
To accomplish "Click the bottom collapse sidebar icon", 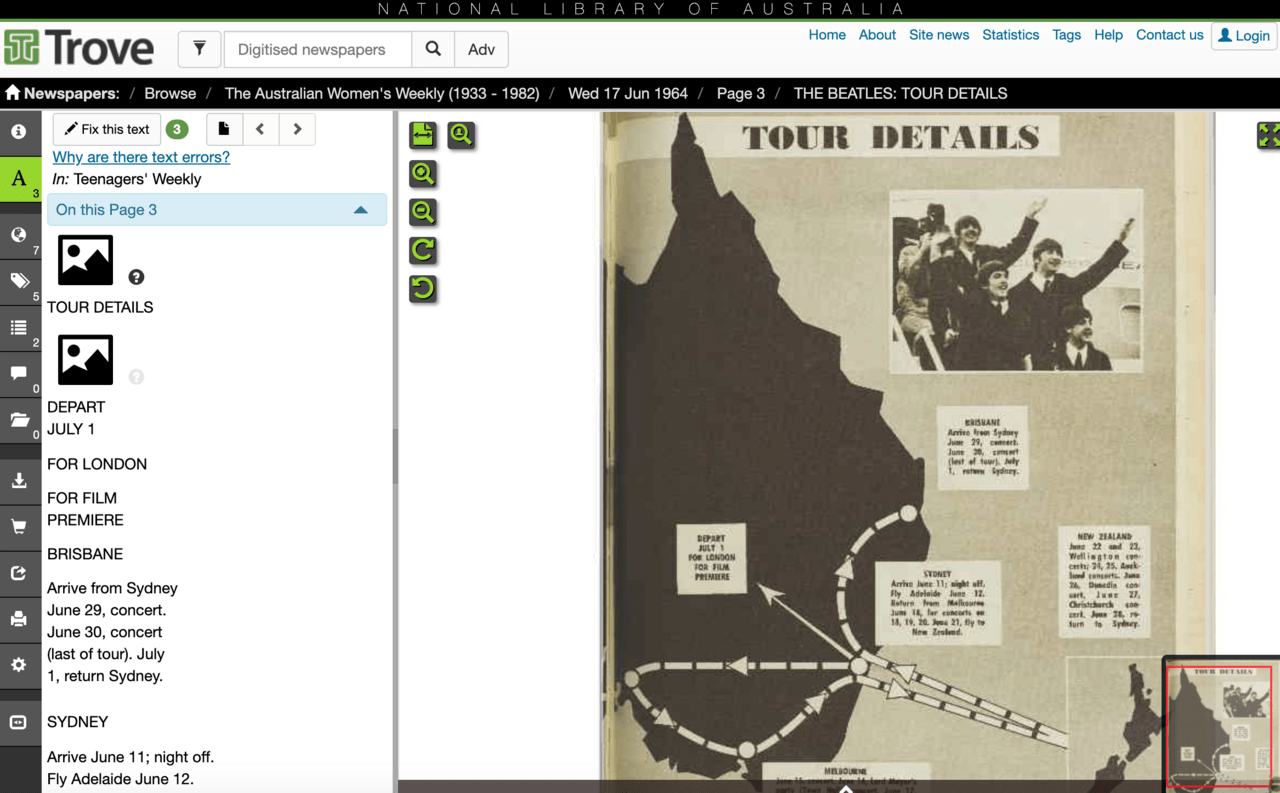I will tap(19, 722).
